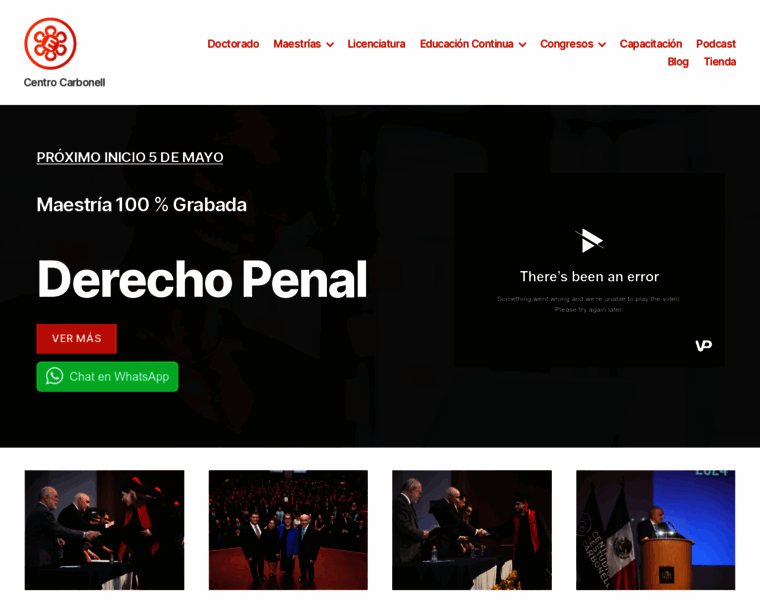Click the Centro Carbonell red logo icon
The width and height of the screenshot is (760, 600).
click(x=50, y=44)
